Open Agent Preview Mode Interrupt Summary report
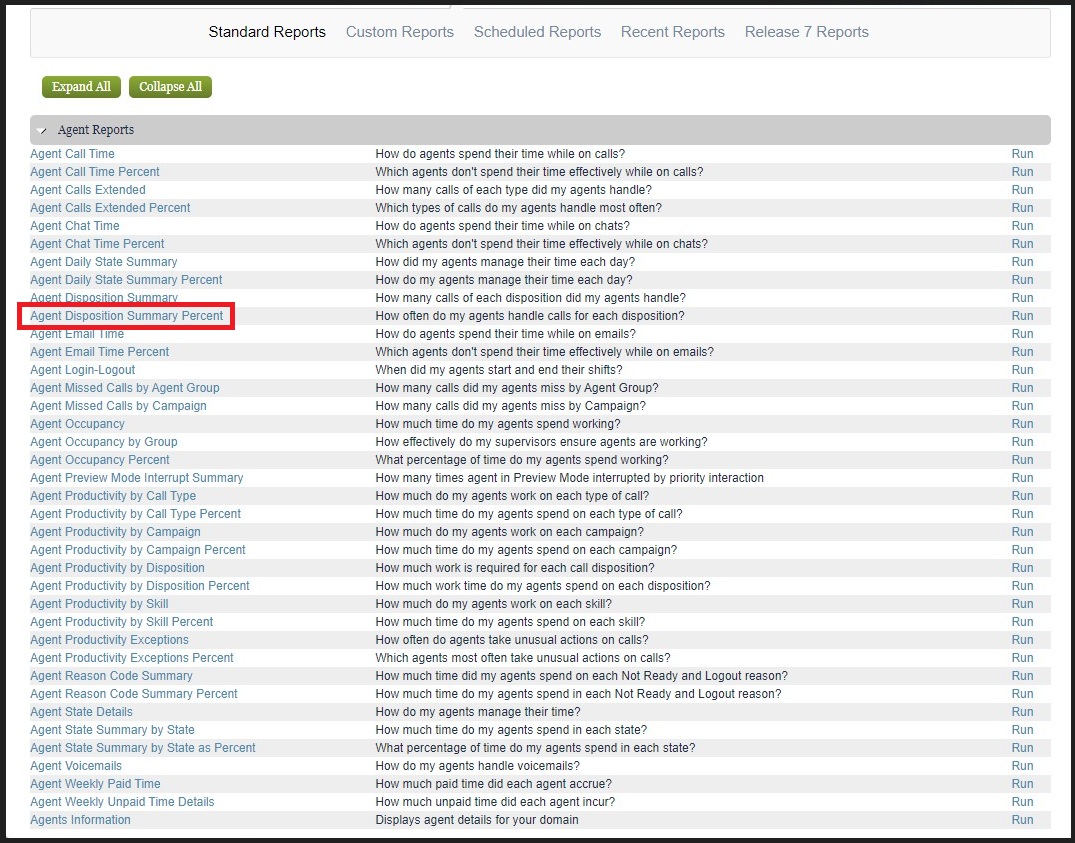Screen dimensions: 1075x843 click(136, 478)
